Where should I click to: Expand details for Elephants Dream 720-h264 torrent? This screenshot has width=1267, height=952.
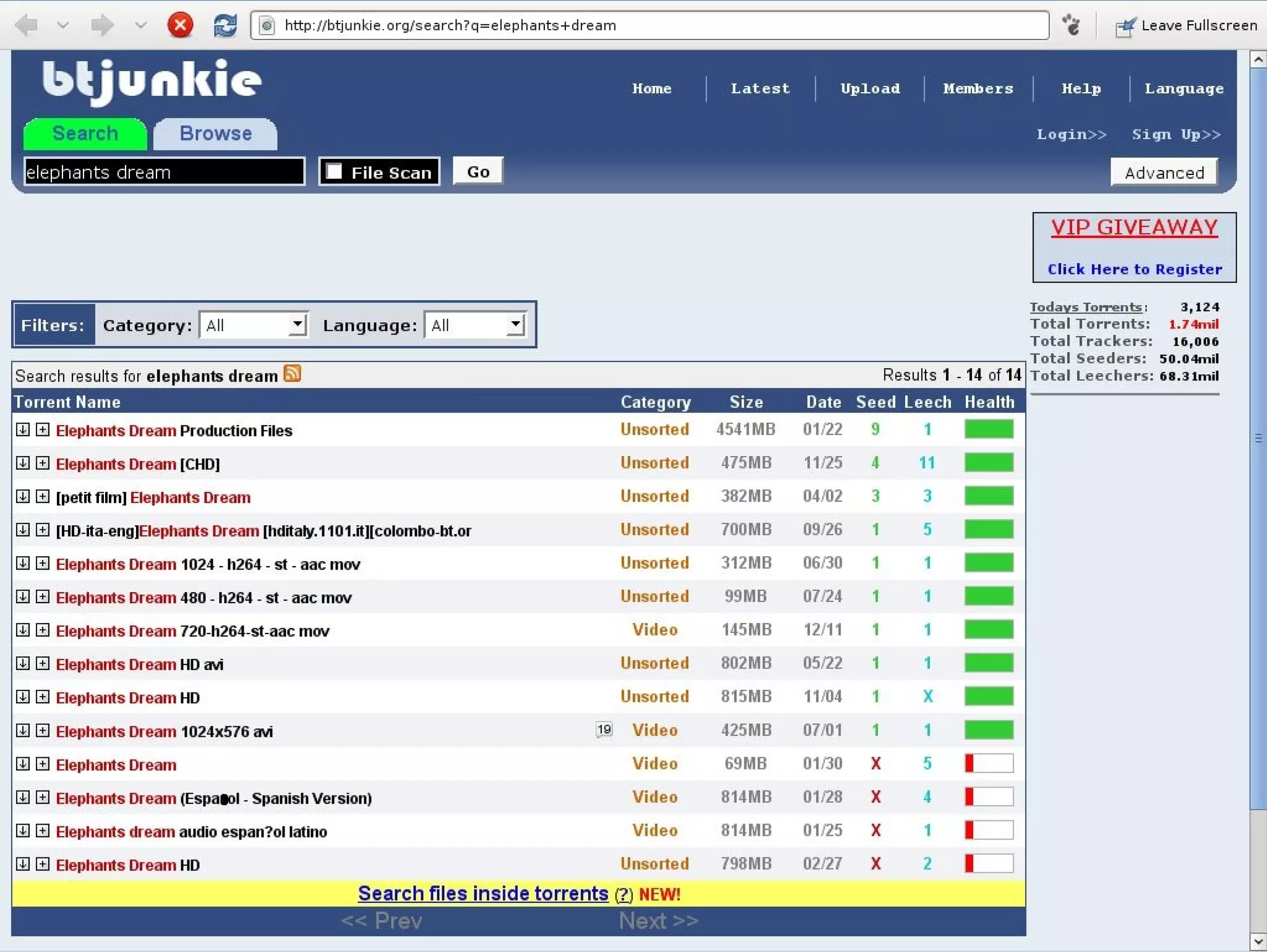[x=43, y=630]
